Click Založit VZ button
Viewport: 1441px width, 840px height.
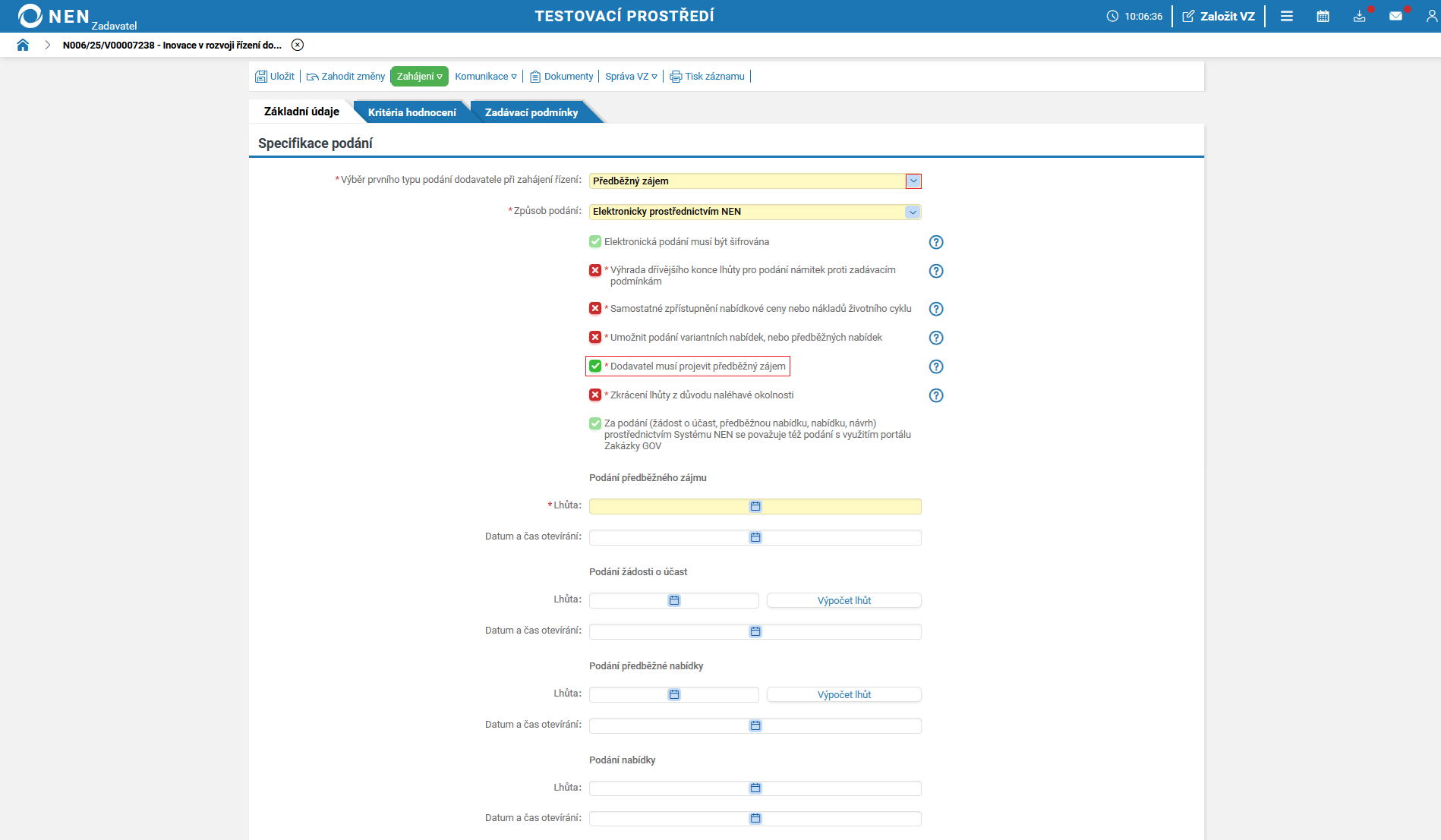pos(1219,16)
